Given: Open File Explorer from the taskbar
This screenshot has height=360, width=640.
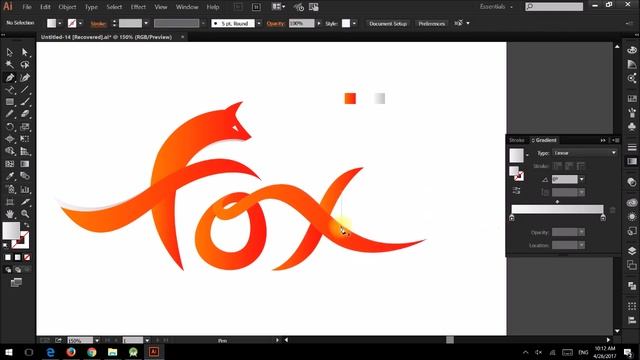Looking at the screenshot, I should (x=112, y=352).
